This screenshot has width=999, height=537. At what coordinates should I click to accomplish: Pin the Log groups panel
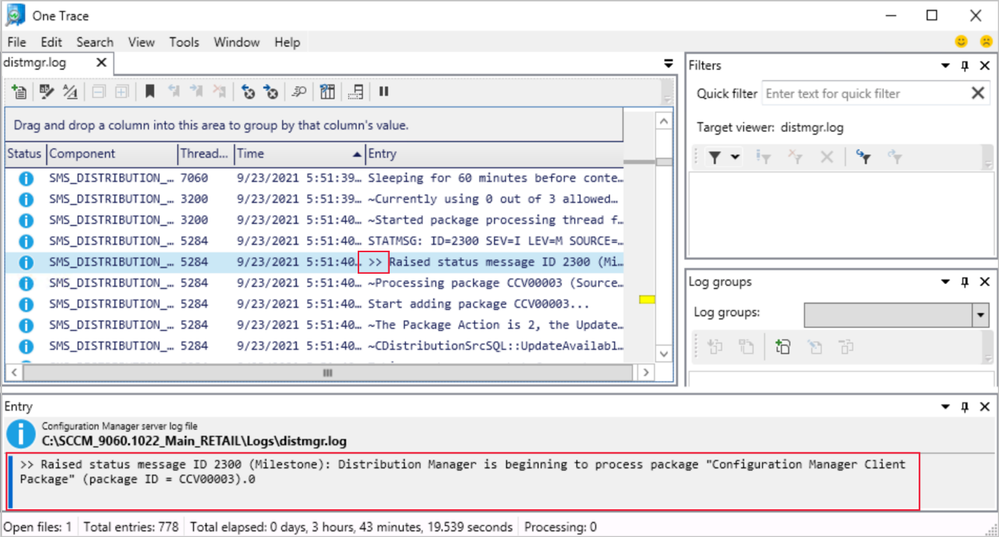point(965,282)
